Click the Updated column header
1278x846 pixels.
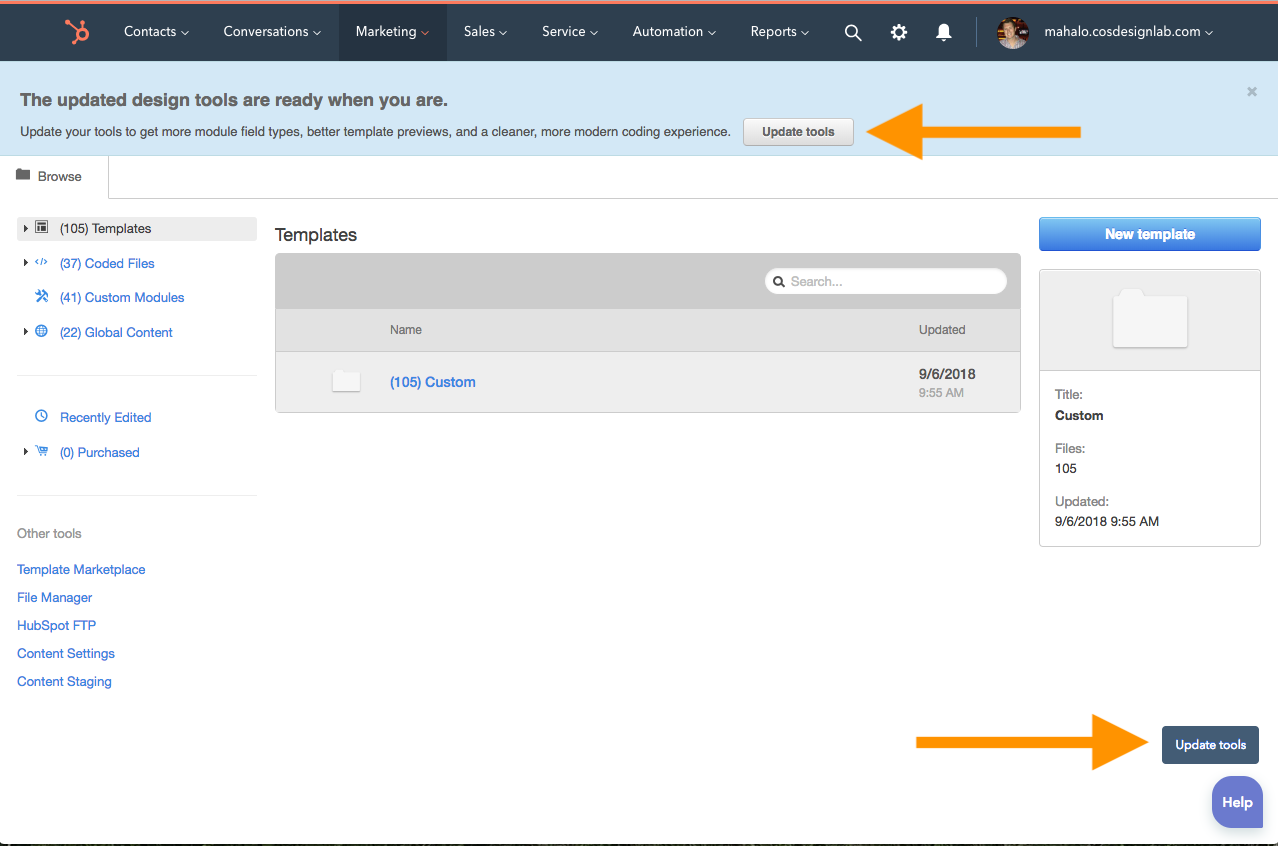point(942,329)
